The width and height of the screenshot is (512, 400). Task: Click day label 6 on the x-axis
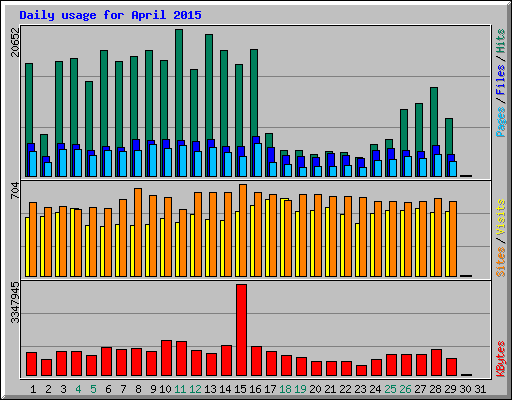coord(108,389)
